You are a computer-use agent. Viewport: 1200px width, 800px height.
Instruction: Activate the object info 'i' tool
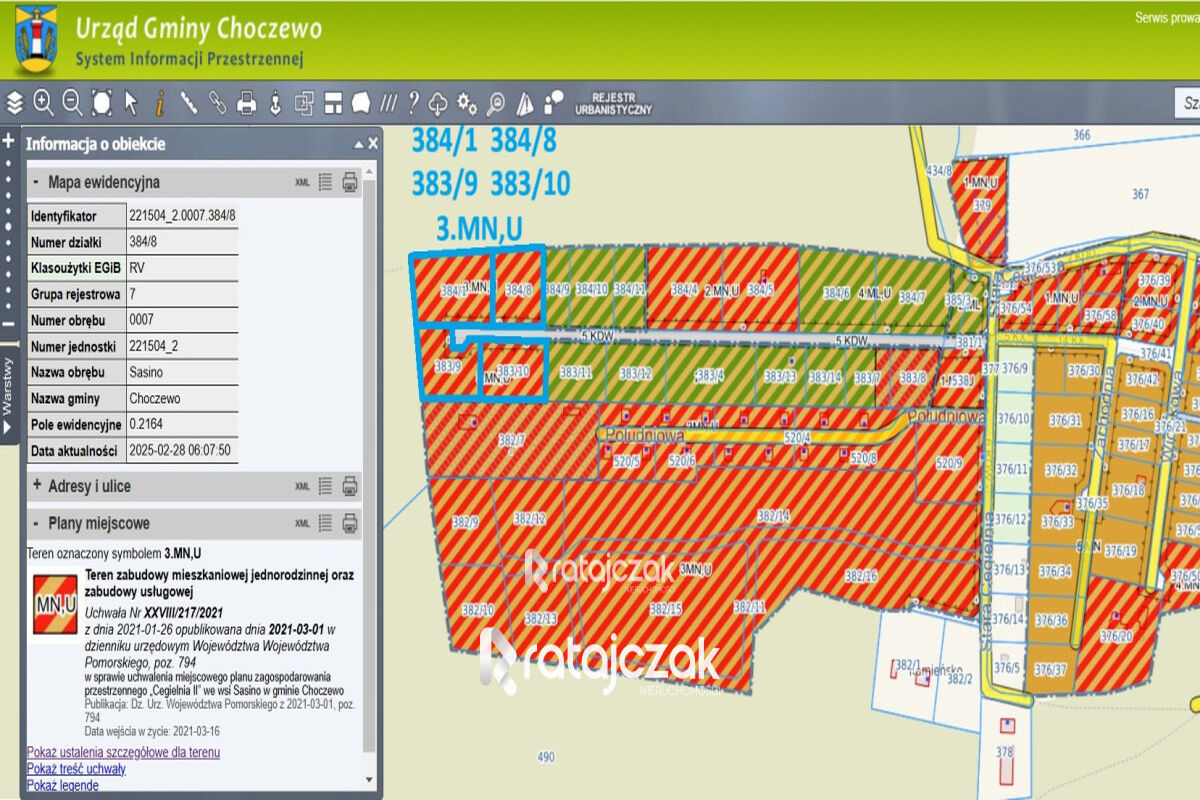[x=159, y=103]
